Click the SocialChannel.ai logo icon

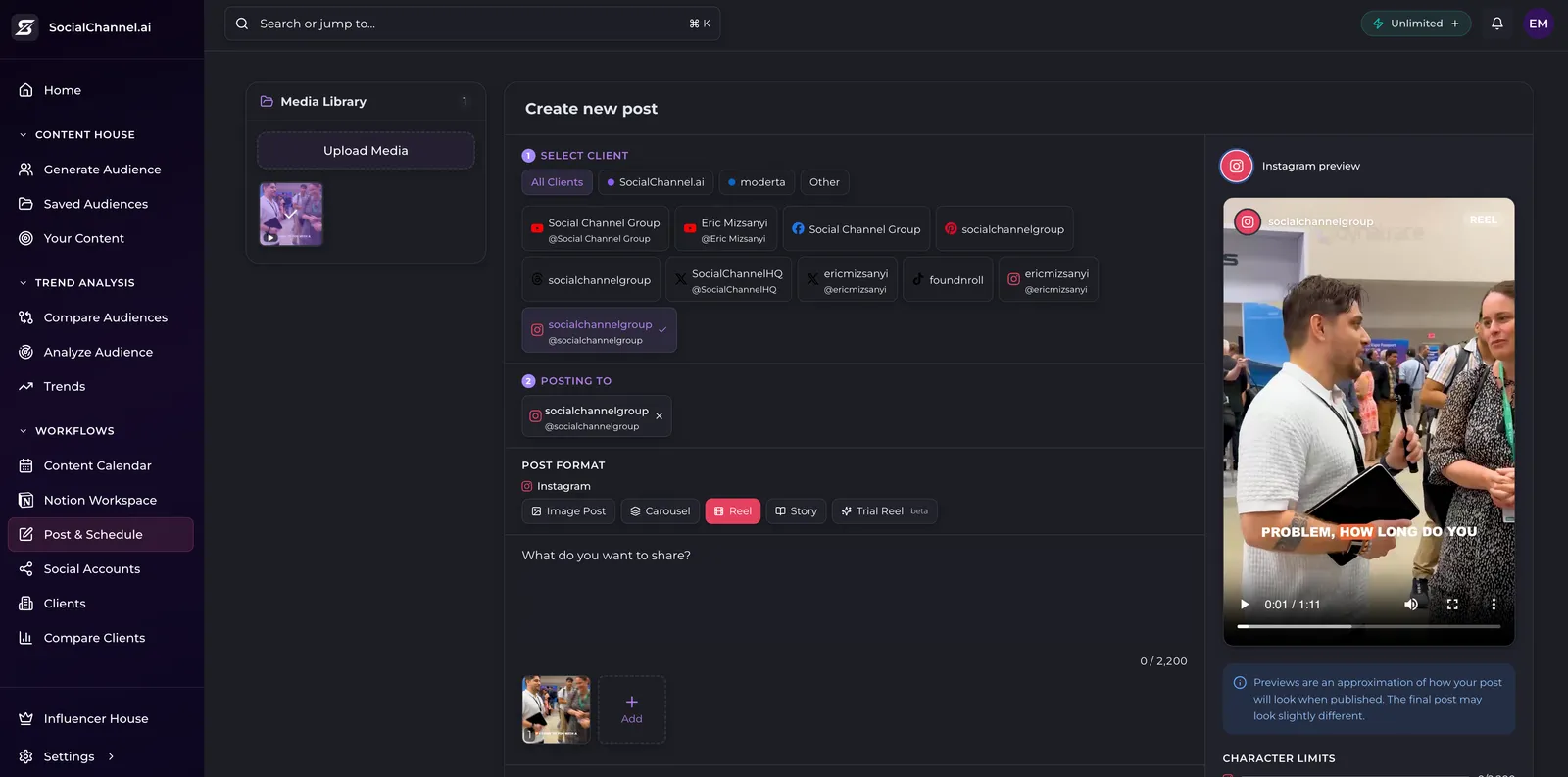pos(24,27)
